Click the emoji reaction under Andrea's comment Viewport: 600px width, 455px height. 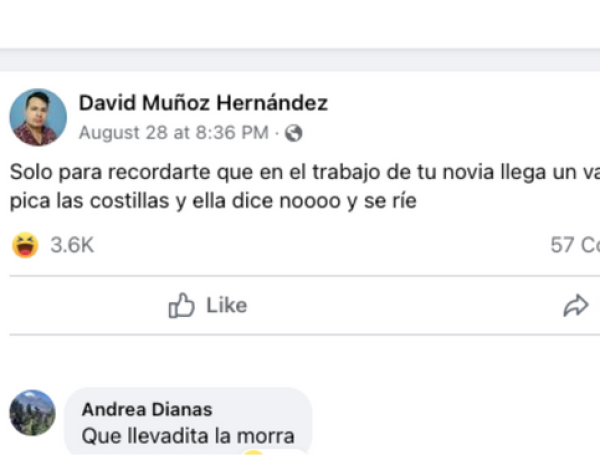tap(253, 453)
